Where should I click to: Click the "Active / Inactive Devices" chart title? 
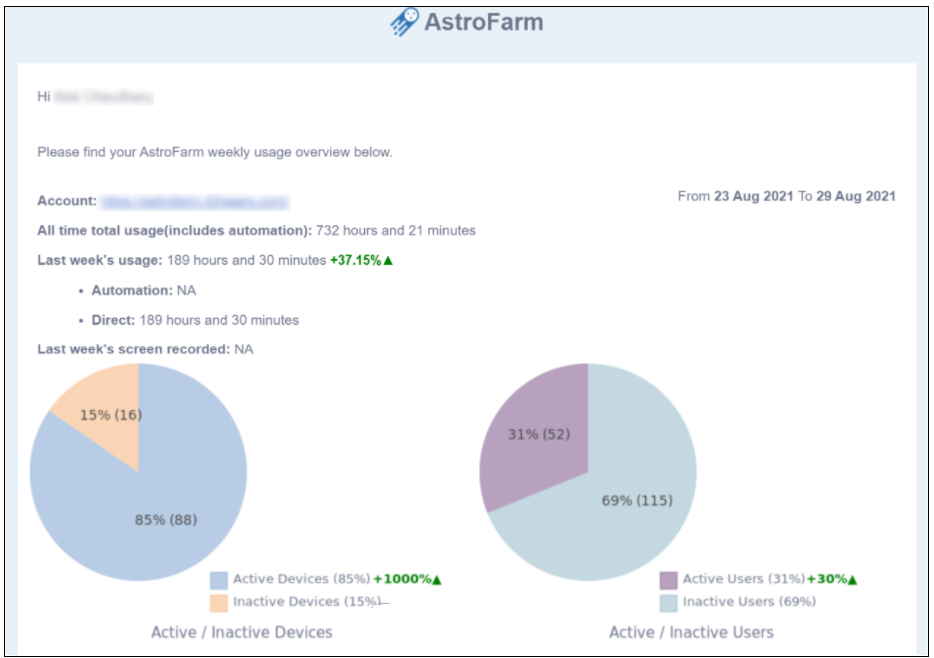tap(241, 632)
